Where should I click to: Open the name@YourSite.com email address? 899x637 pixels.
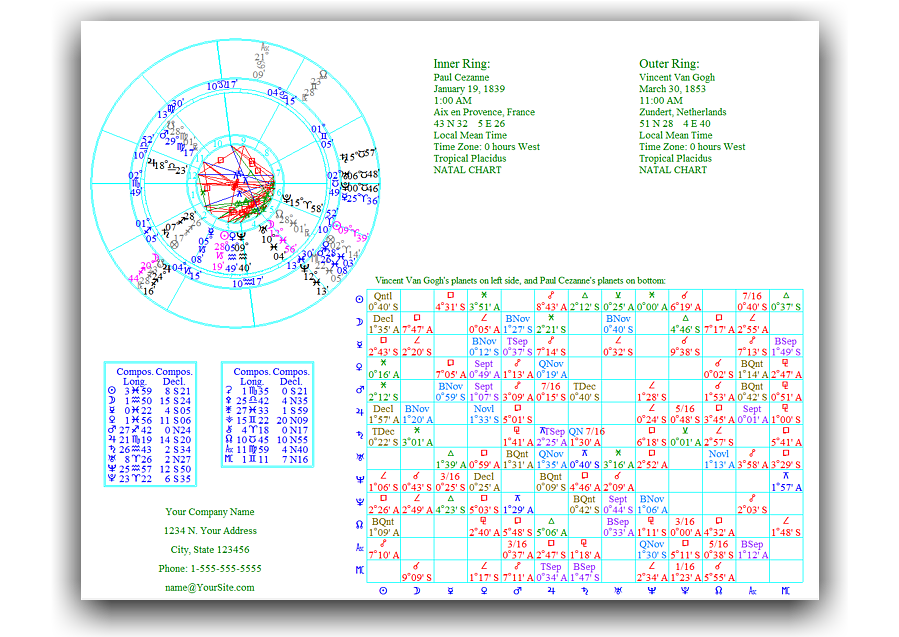(x=210, y=588)
